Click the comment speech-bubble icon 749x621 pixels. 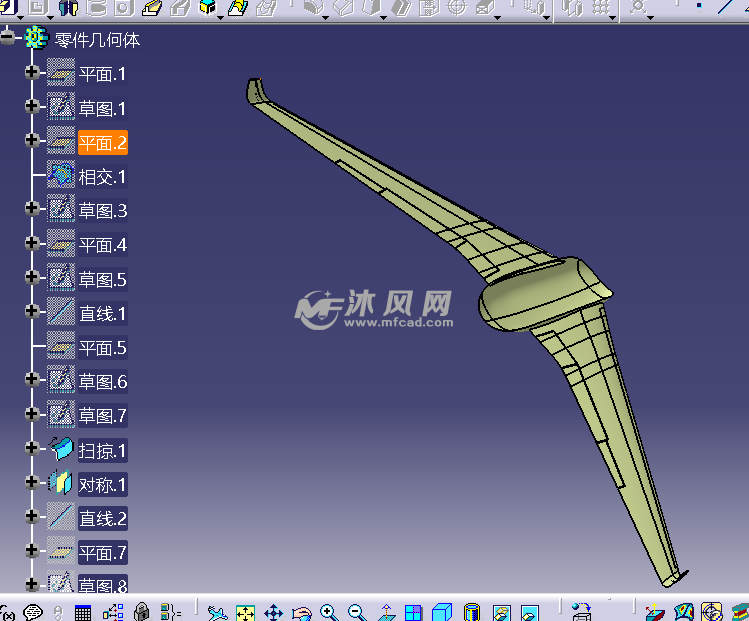[x=33, y=613]
